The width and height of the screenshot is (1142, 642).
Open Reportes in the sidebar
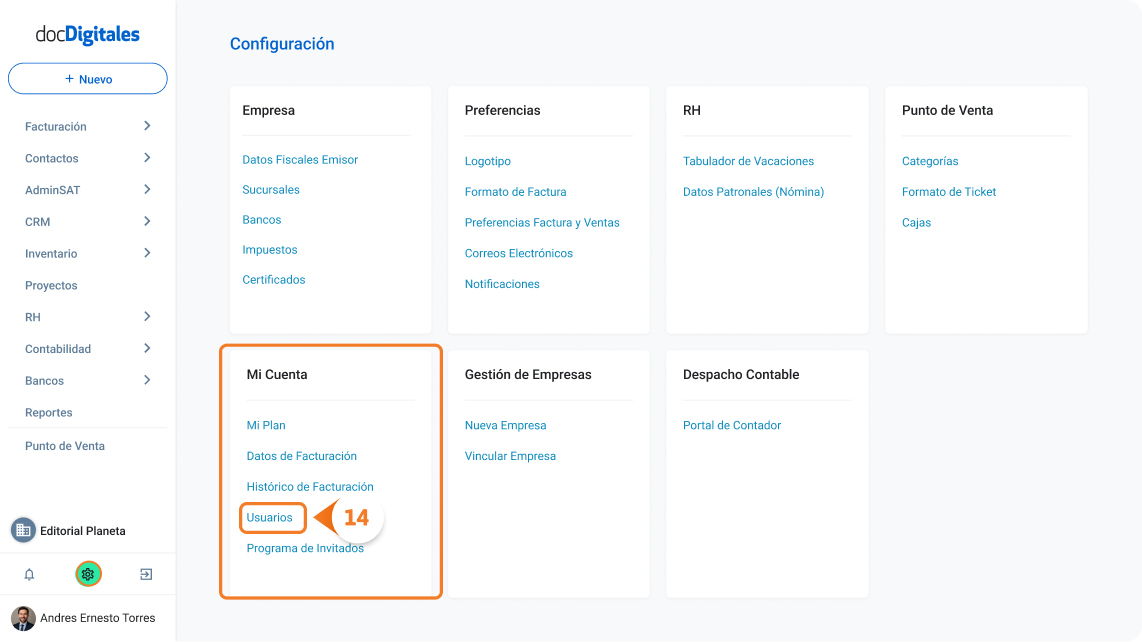point(49,412)
